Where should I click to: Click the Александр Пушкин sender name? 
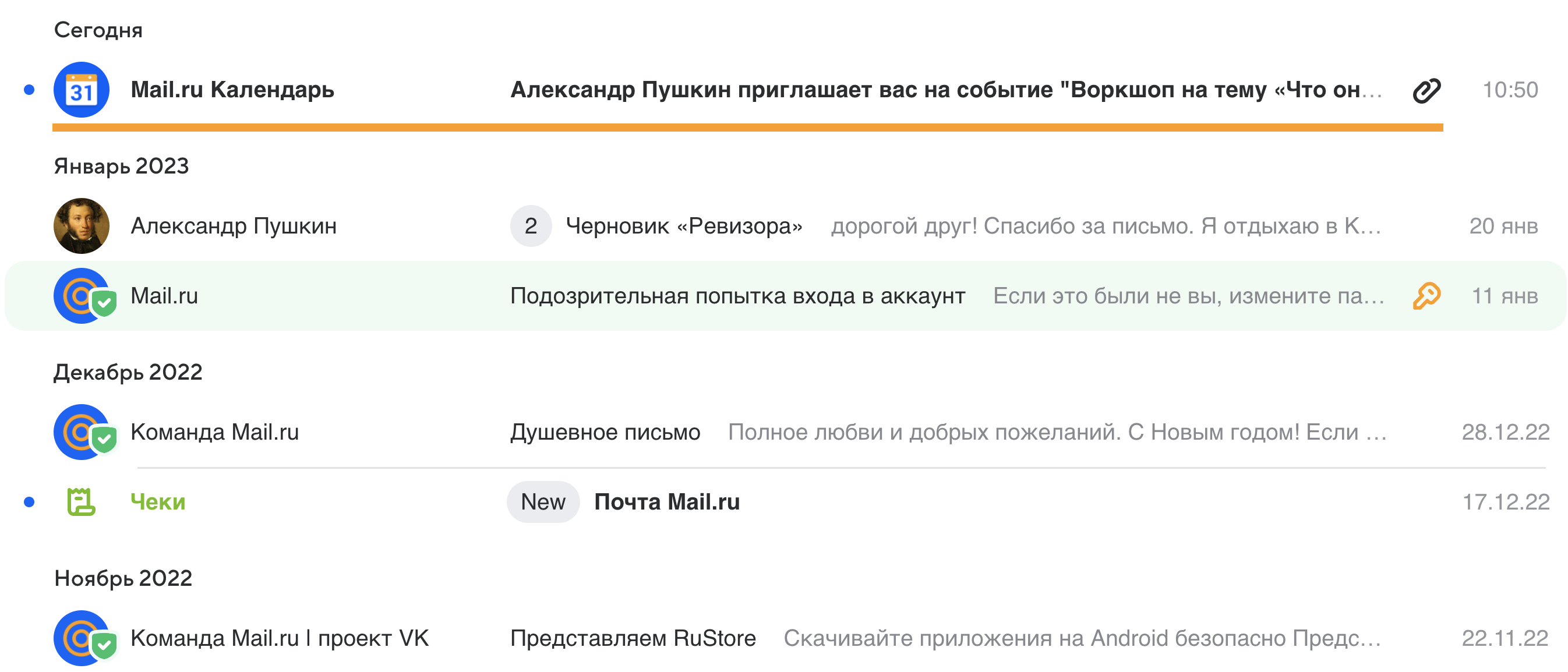tap(233, 226)
